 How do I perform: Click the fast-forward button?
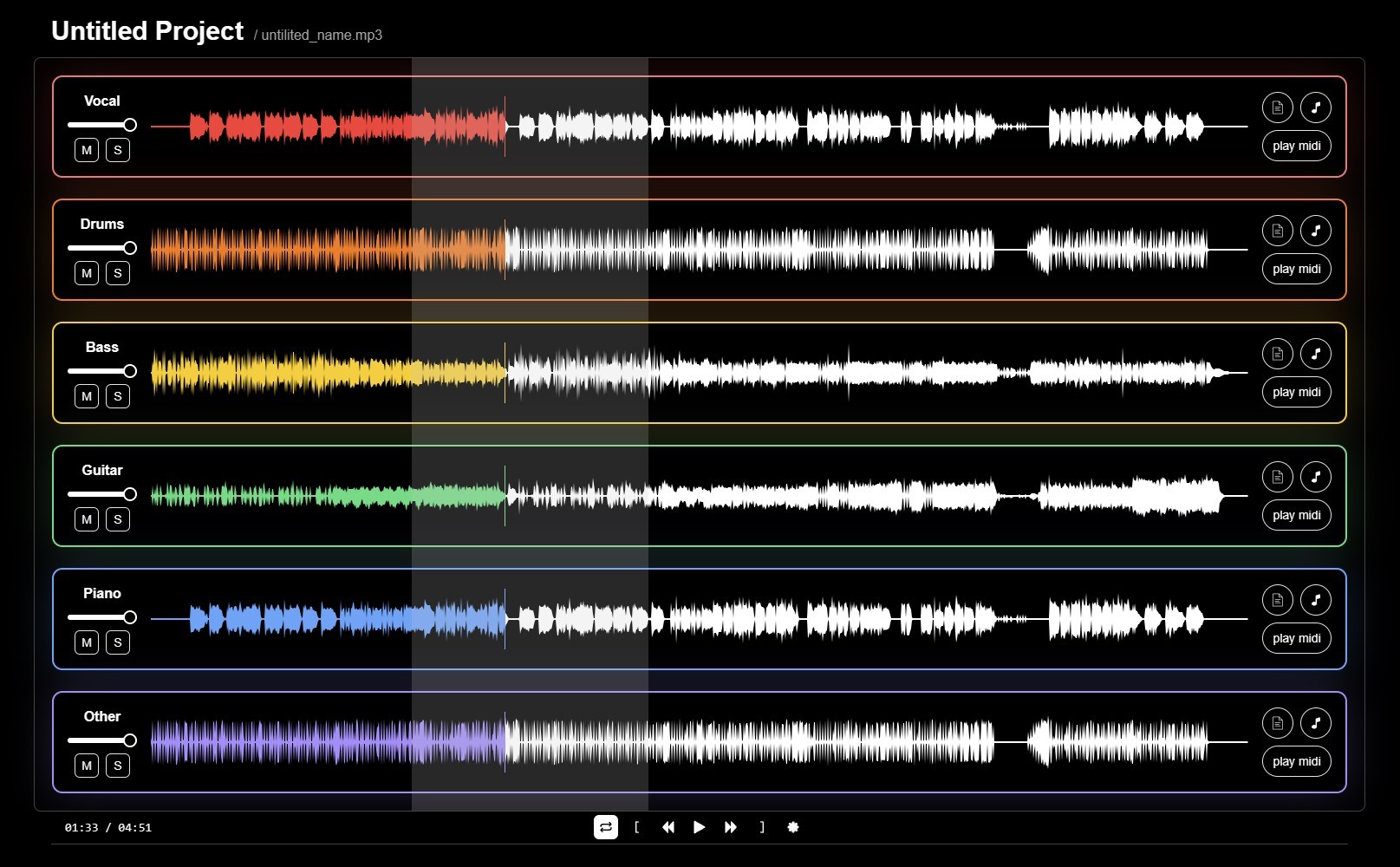click(731, 827)
